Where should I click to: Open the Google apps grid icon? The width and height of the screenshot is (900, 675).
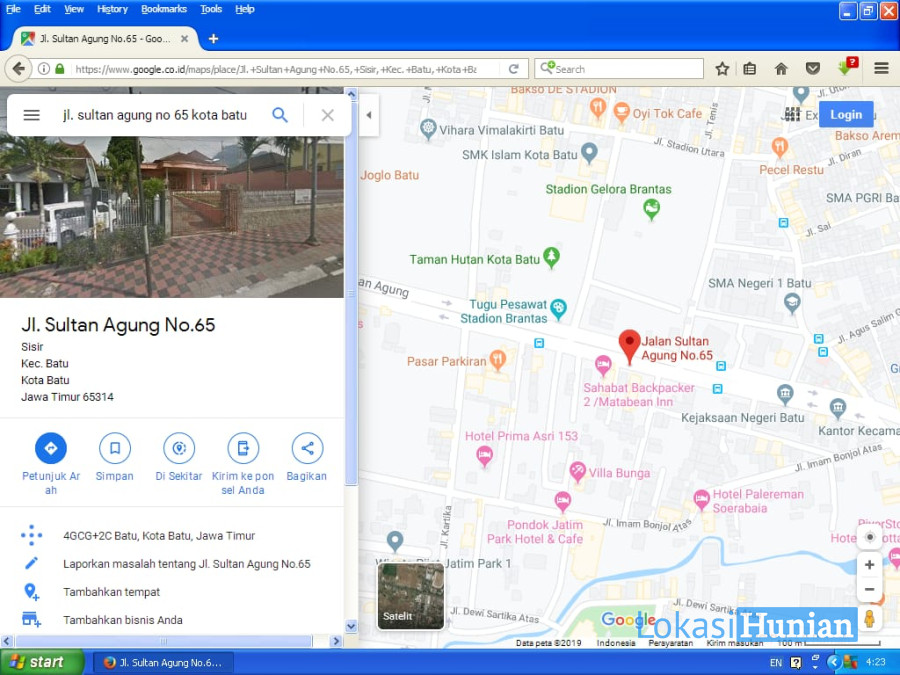(792, 114)
